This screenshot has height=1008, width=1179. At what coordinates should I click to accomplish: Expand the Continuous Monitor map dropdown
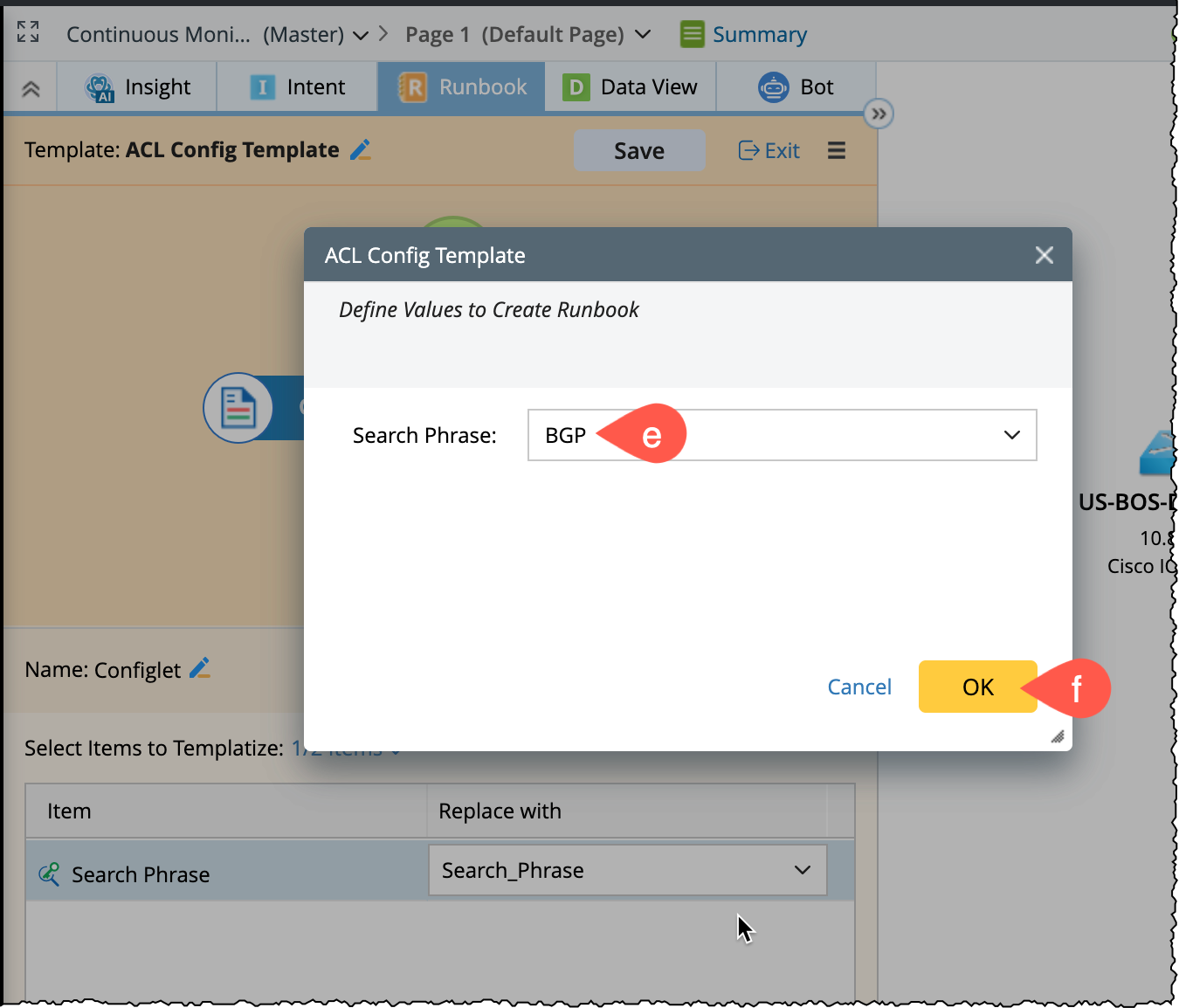pos(361,36)
